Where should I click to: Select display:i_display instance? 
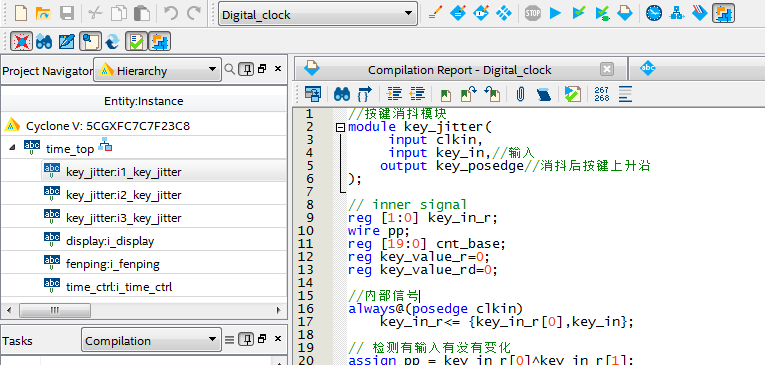tap(110, 241)
